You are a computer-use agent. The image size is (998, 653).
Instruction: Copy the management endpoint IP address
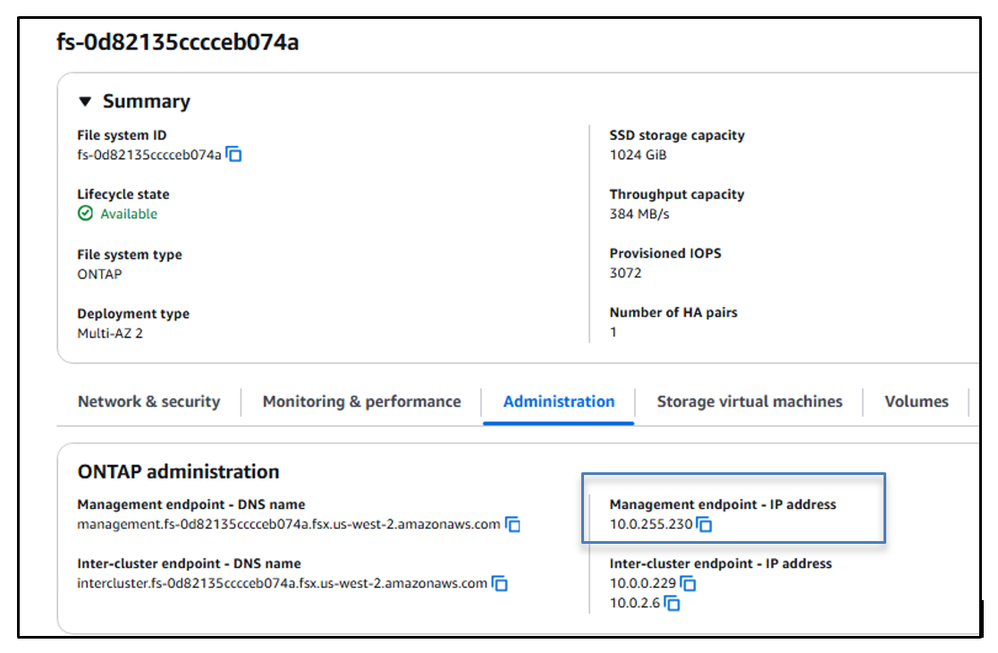tap(704, 524)
